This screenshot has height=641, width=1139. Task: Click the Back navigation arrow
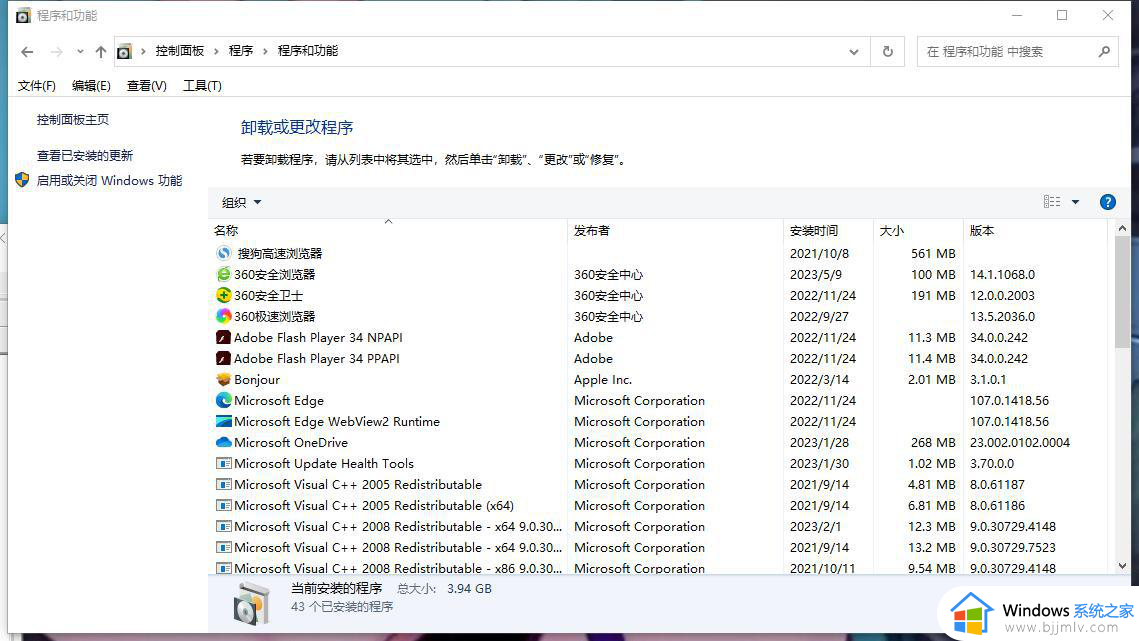tap(27, 52)
